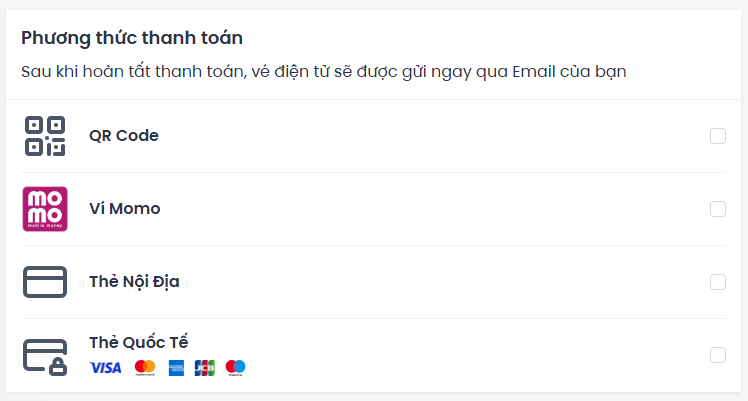Choose the Thẻ Quốc Tế label
Viewport: 748px width, 401px height.
click(x=139, y=342)
